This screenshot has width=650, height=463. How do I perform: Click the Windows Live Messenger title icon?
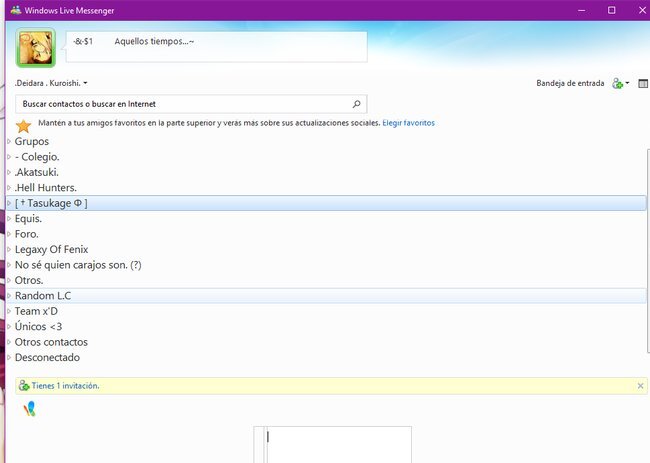16,10
